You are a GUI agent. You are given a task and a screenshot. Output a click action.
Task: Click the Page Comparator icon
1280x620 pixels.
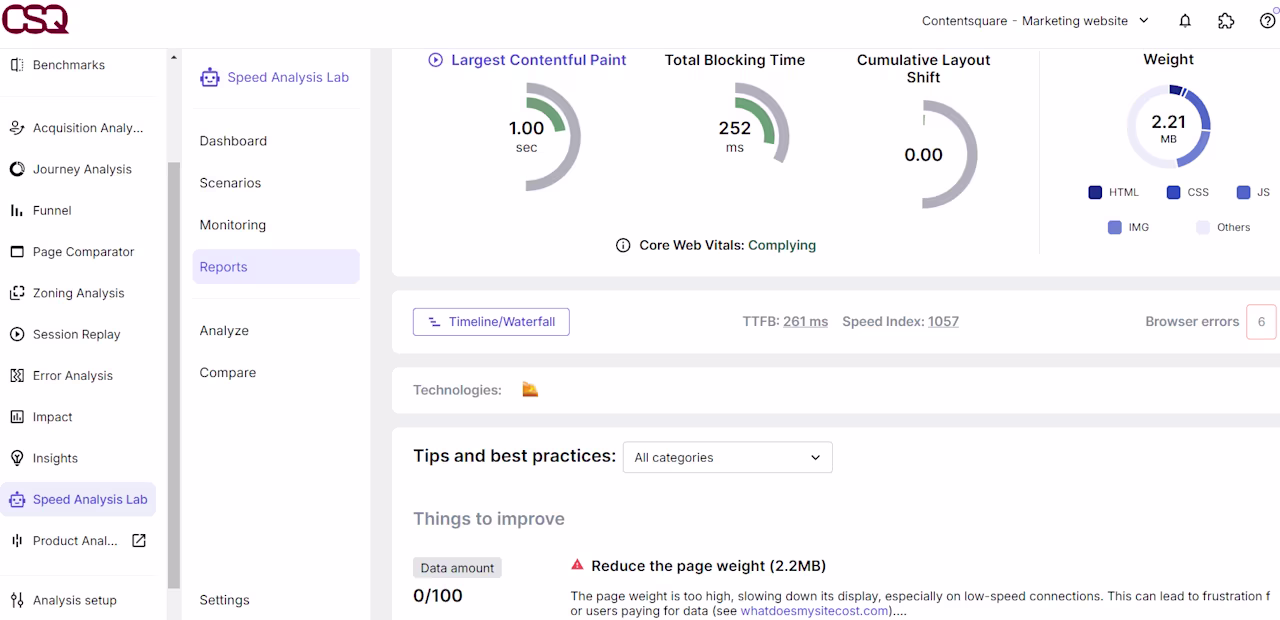pyautogui.click(x=17, y=252)
